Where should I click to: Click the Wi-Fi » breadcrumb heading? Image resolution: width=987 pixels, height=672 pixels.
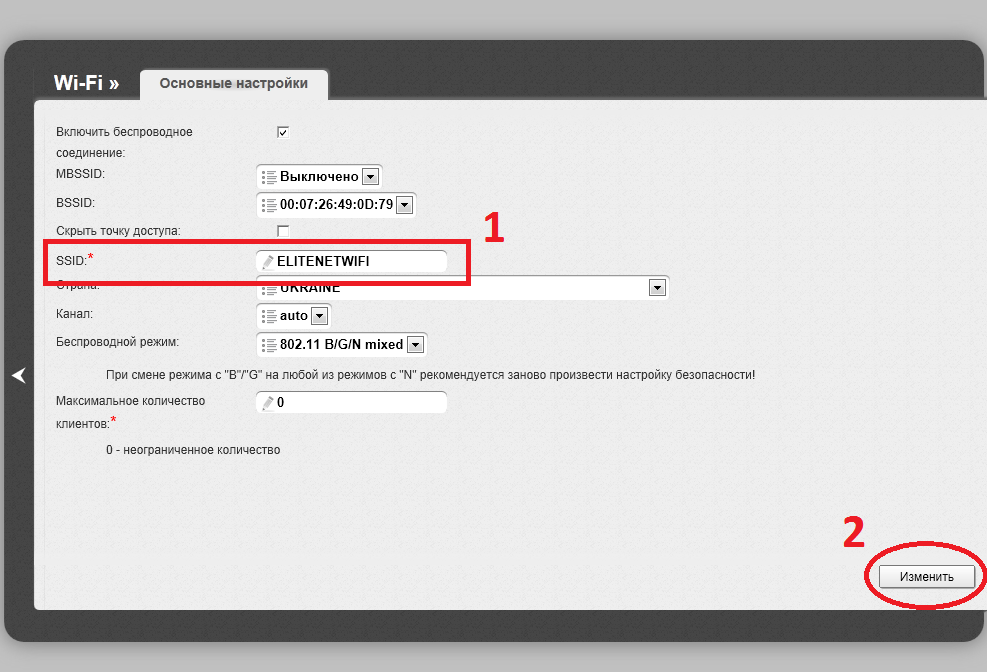coord(86,84)
